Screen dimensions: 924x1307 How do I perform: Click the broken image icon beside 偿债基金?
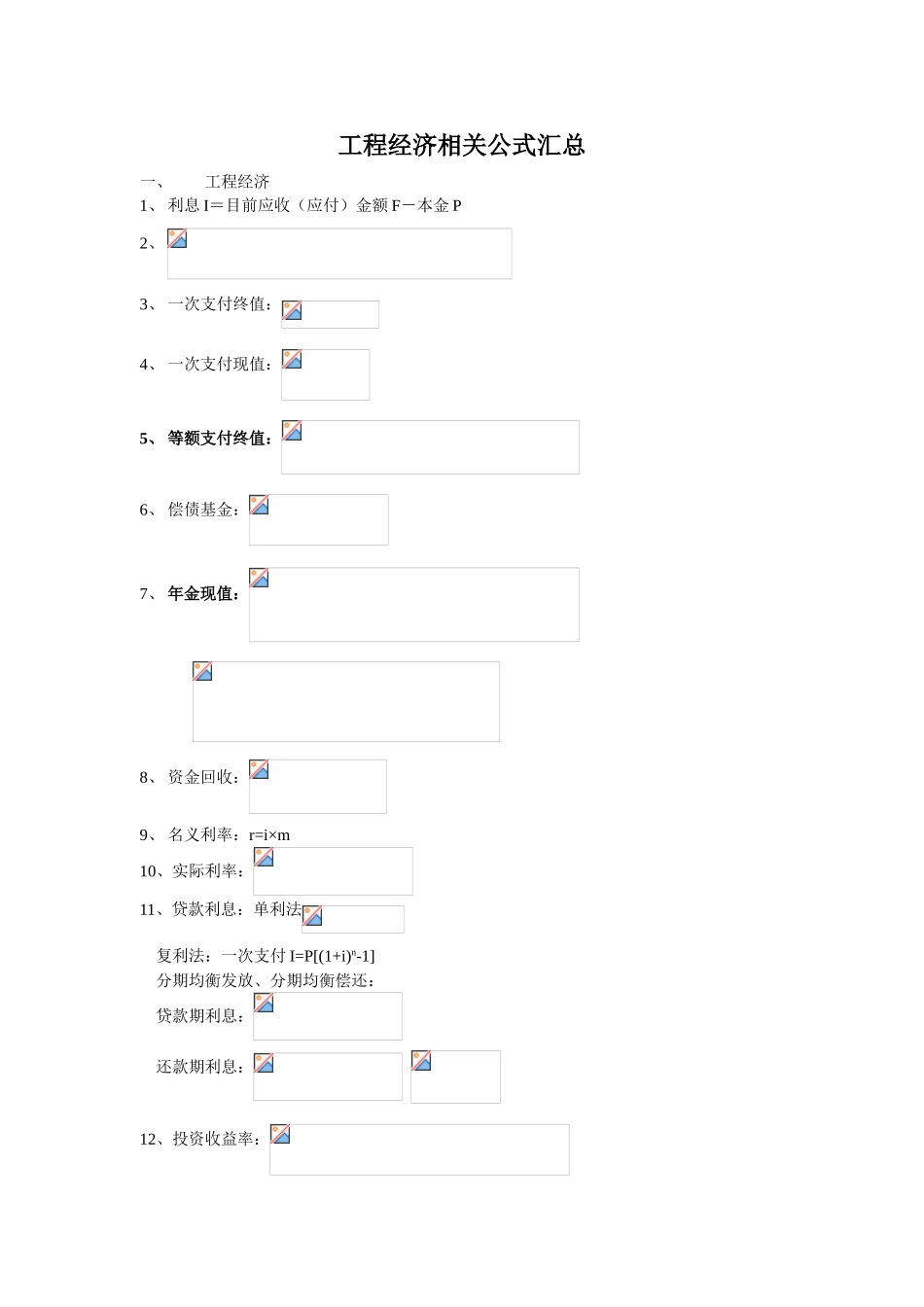[259, 505]
